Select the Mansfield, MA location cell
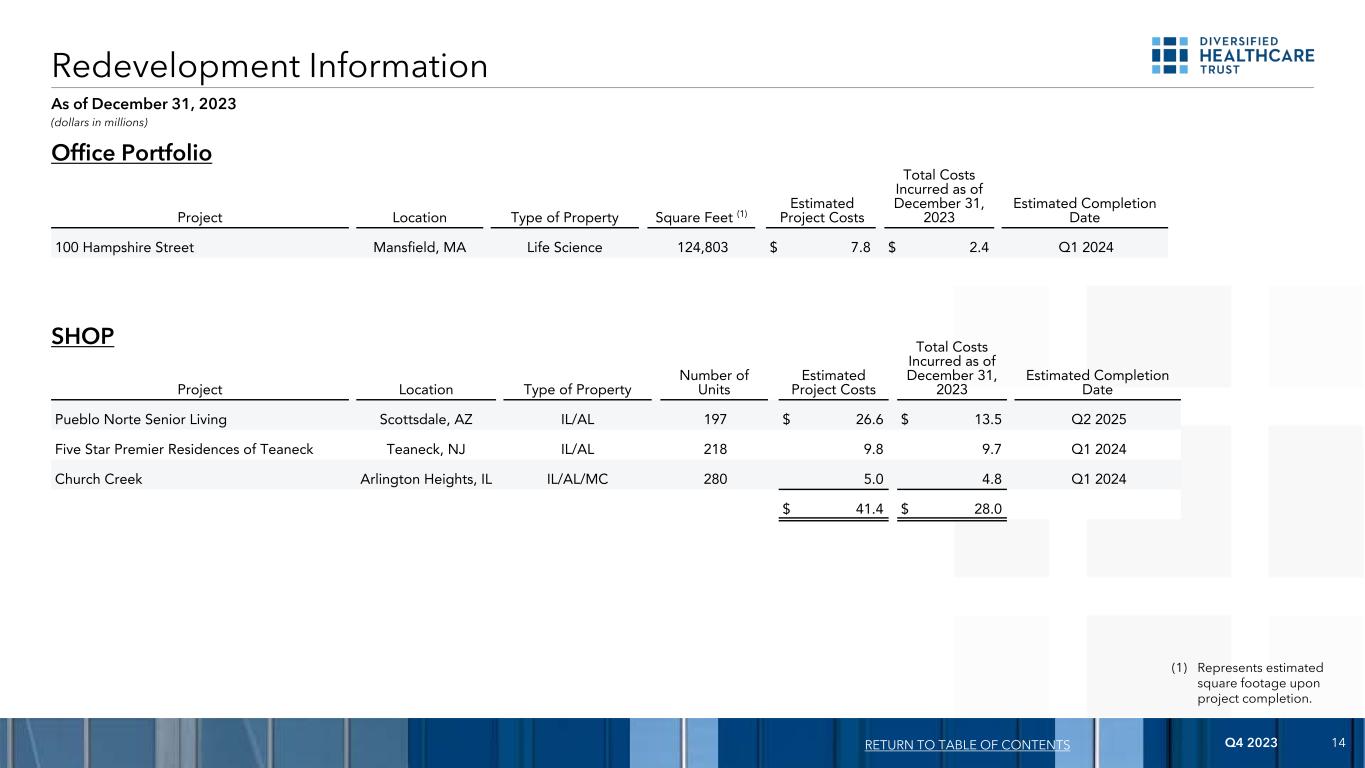Image resolution: width=1365 pixels, height=768 pixels. pos(412,247)
